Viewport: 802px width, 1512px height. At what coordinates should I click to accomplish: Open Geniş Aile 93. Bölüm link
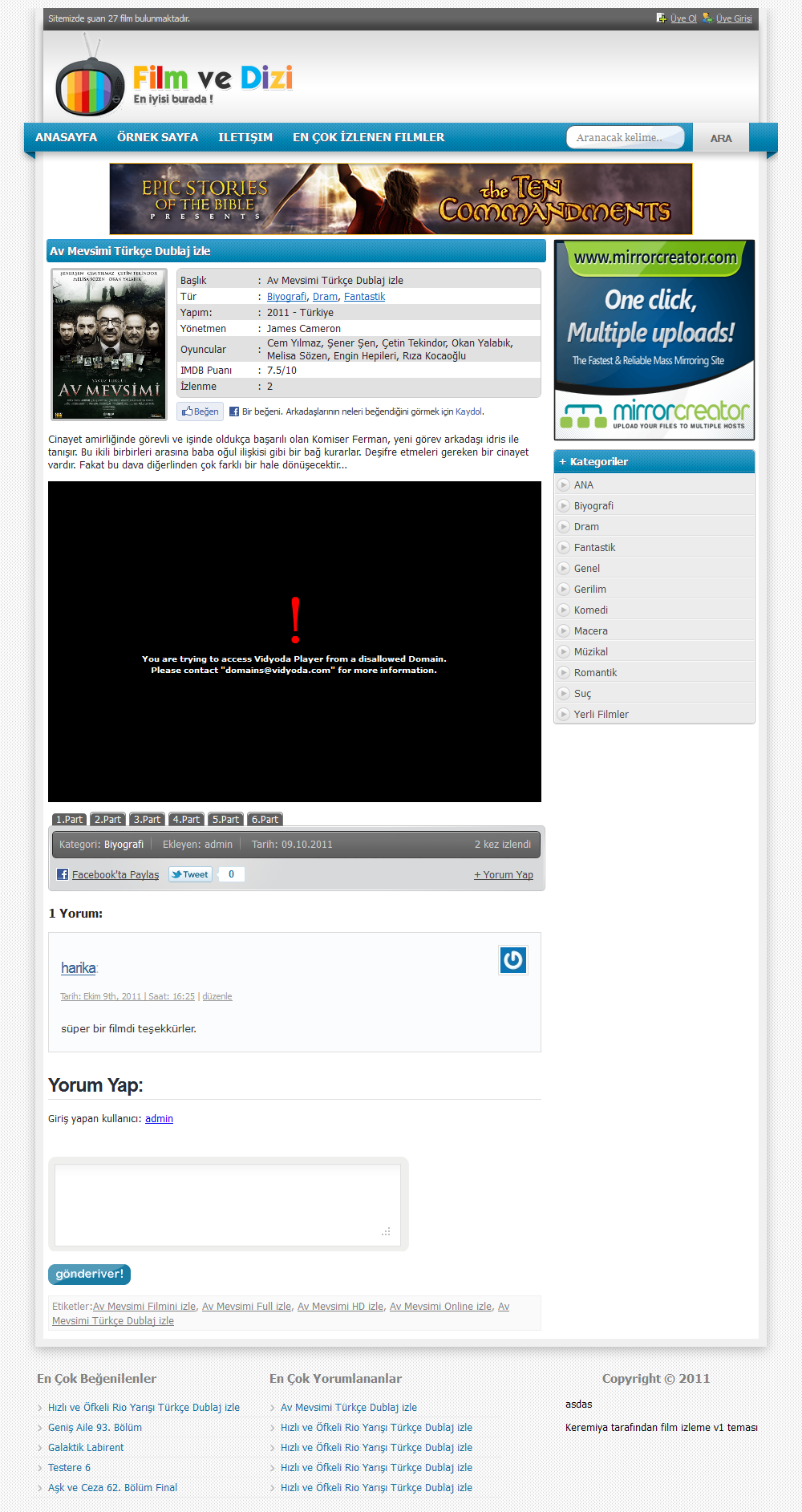95,1428
